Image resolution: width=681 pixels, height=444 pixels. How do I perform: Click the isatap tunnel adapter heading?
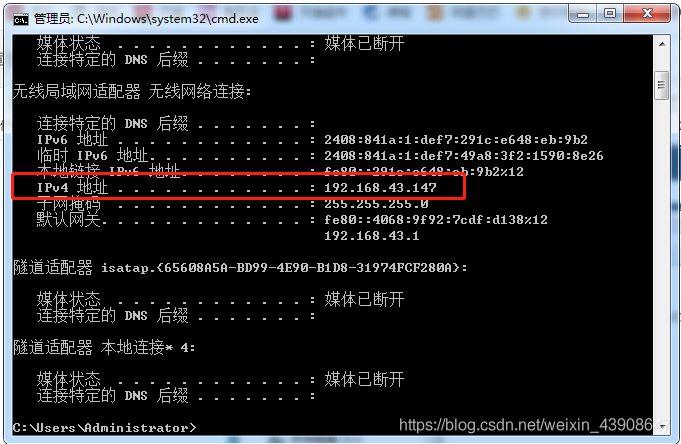tap(240, 268)
